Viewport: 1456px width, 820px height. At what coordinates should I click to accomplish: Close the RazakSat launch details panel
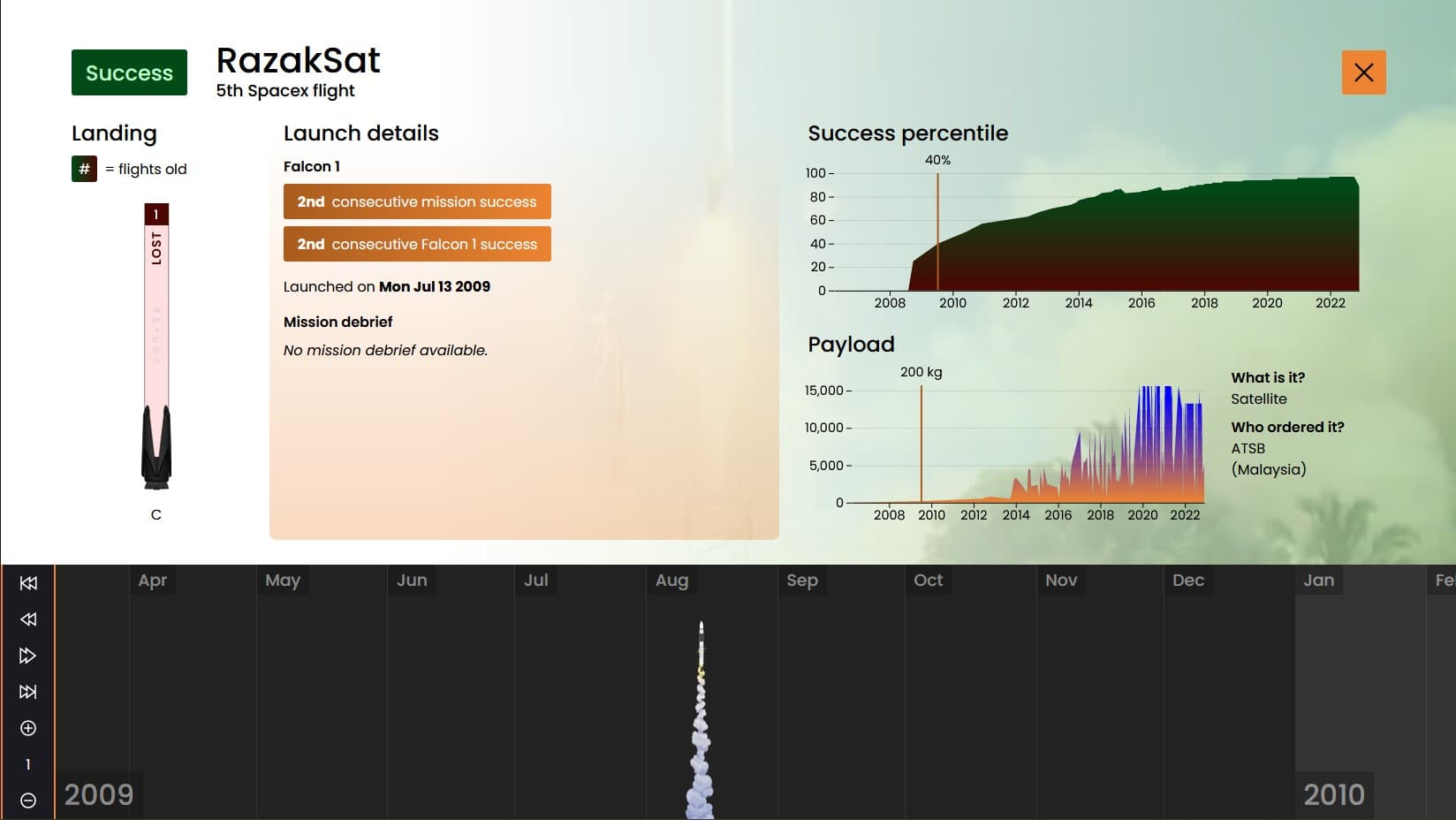tap(1363, 72)
